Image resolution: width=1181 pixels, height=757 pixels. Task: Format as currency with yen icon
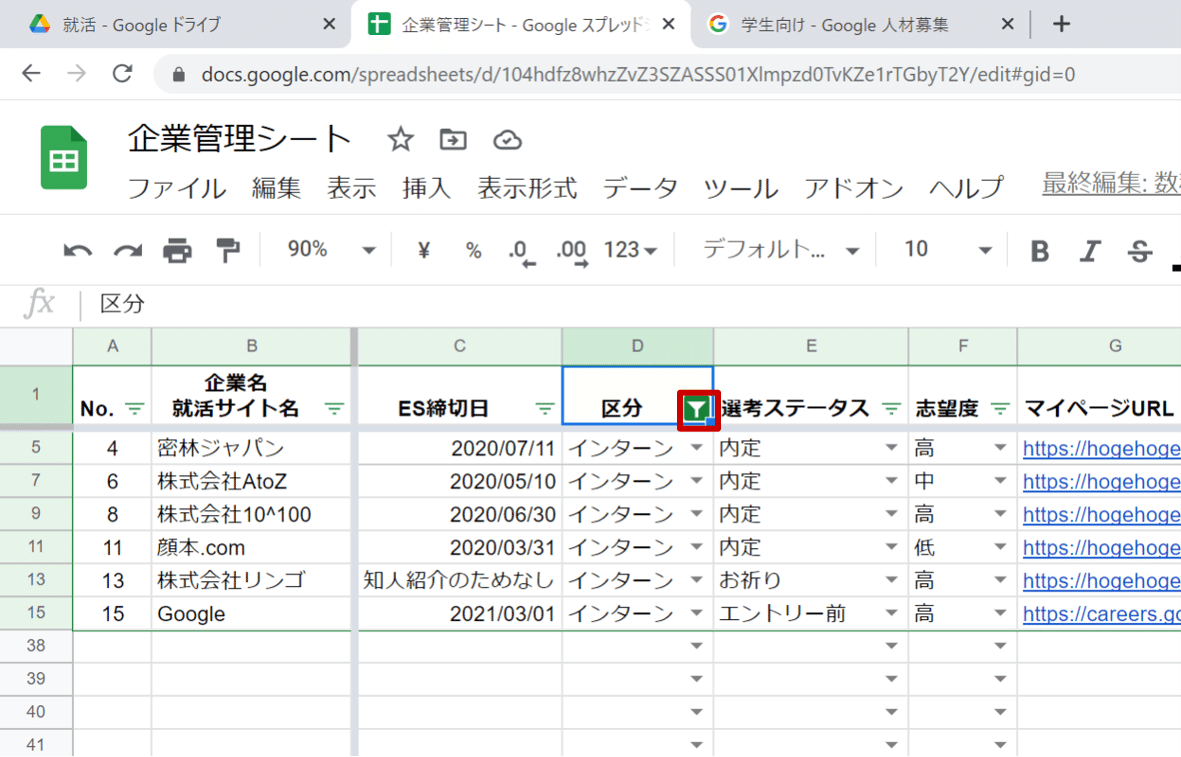[423, 250]
